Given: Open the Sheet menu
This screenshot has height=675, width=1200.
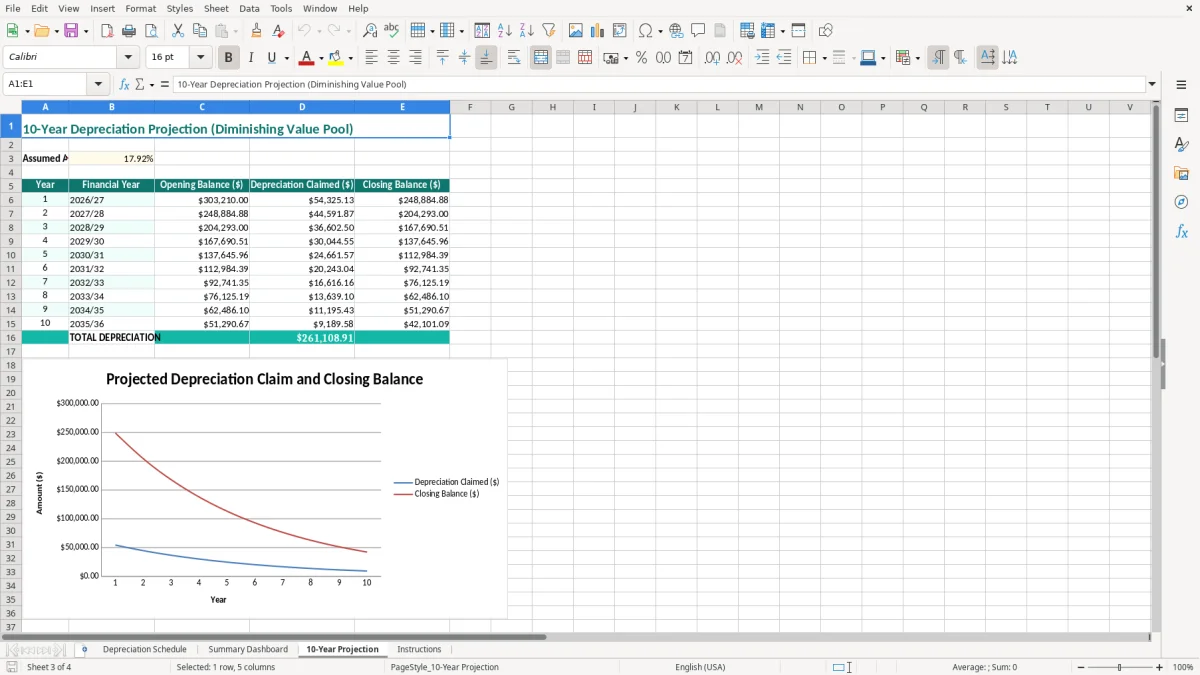Looking at the screenshot, I should tap(216, 8).
